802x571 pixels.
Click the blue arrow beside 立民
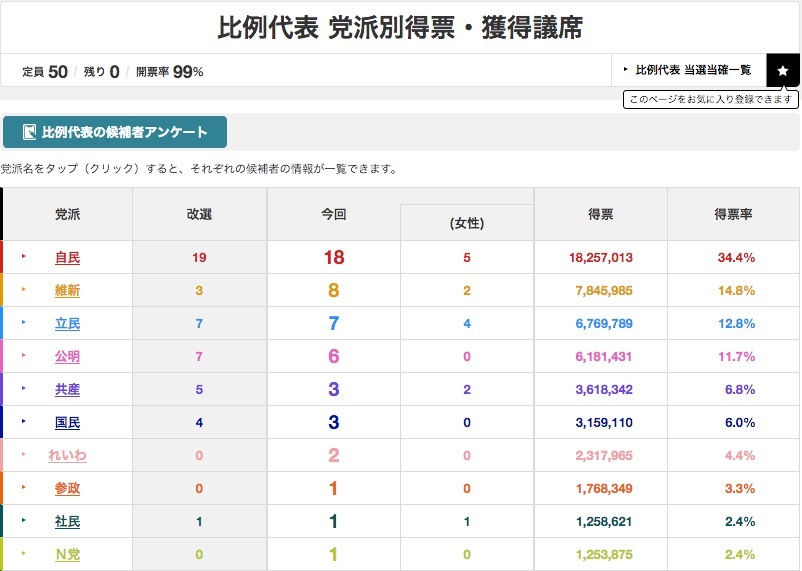pos(24,322)
